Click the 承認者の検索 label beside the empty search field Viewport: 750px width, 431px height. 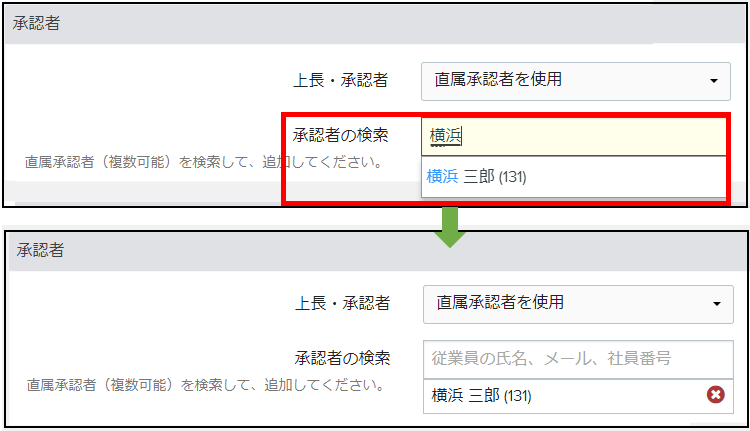click(x=342, y=358)
